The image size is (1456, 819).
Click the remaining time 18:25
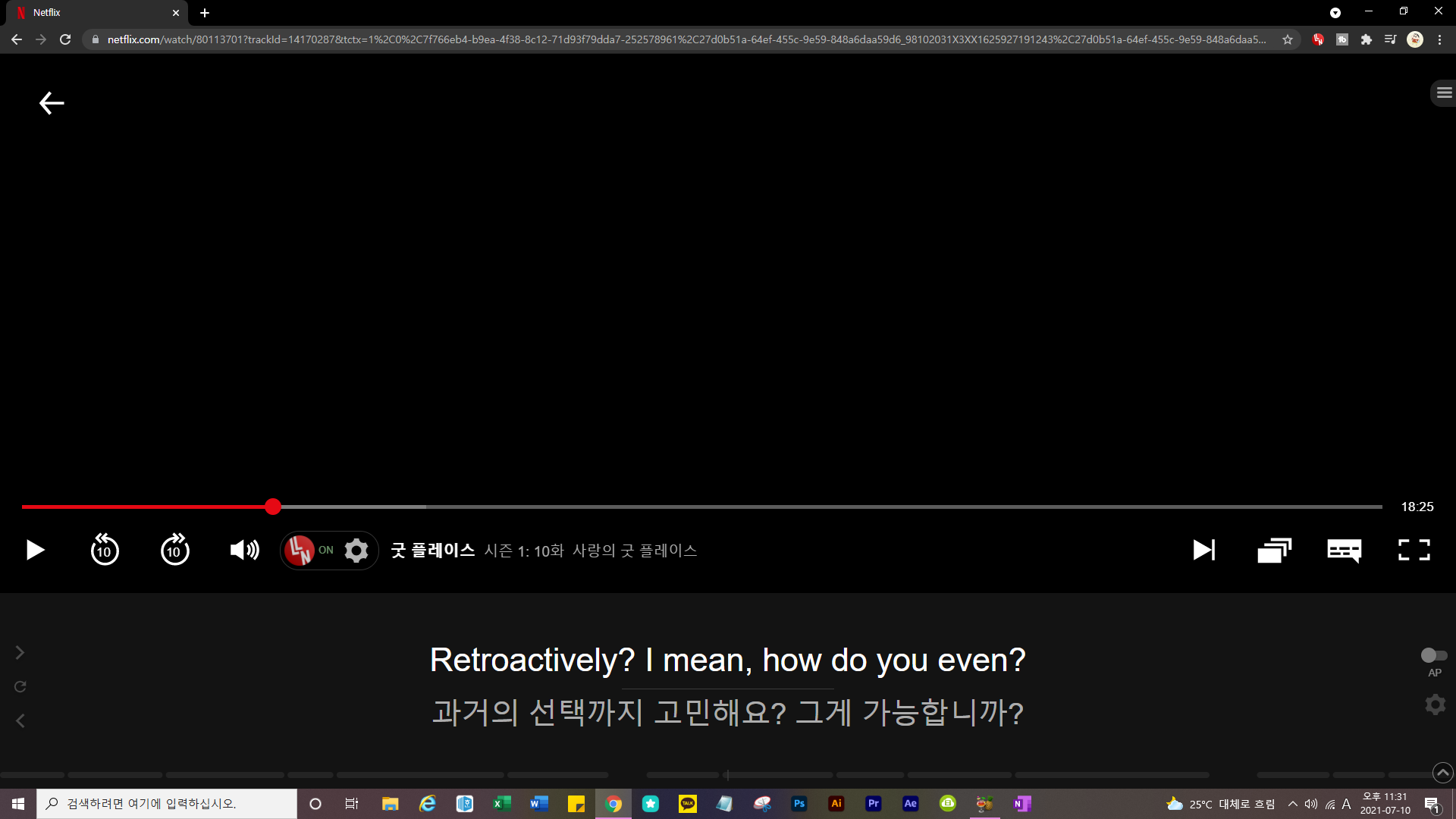click(x=1417, y=507)
